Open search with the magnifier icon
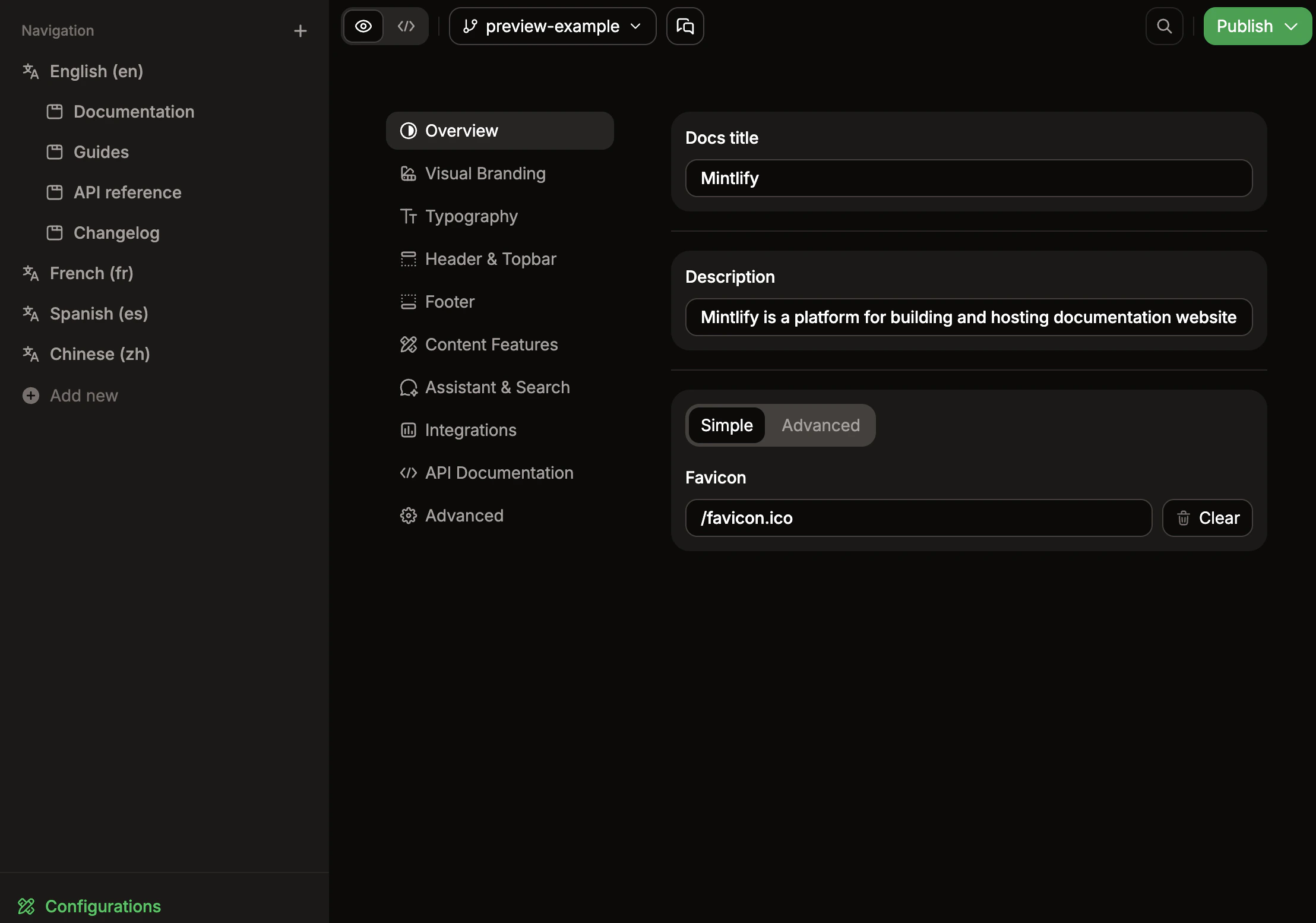 click(x=1165, y=26)
